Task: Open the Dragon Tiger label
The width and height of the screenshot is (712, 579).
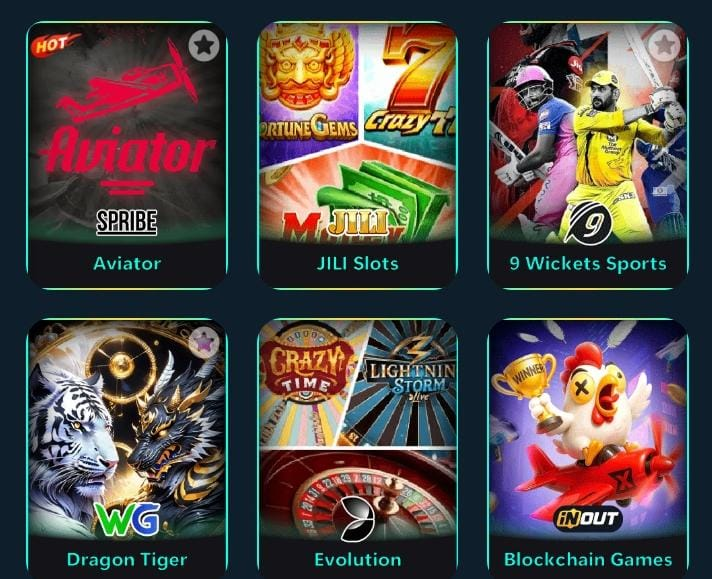Action: click(127, 559)
